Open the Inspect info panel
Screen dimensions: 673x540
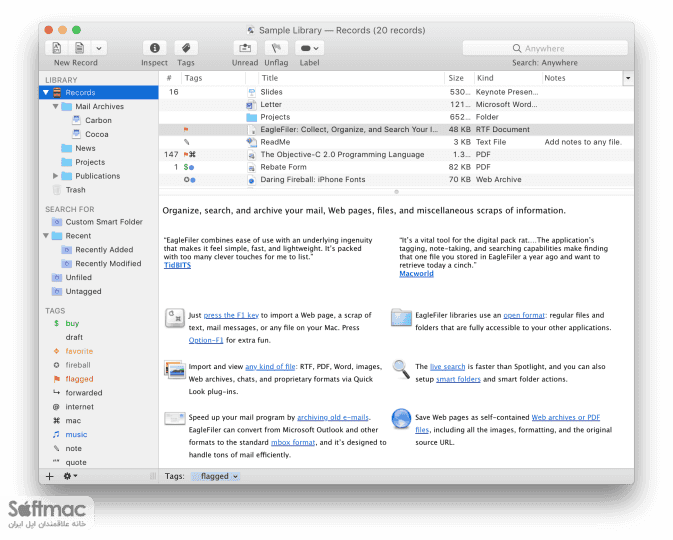click(155, 48)
